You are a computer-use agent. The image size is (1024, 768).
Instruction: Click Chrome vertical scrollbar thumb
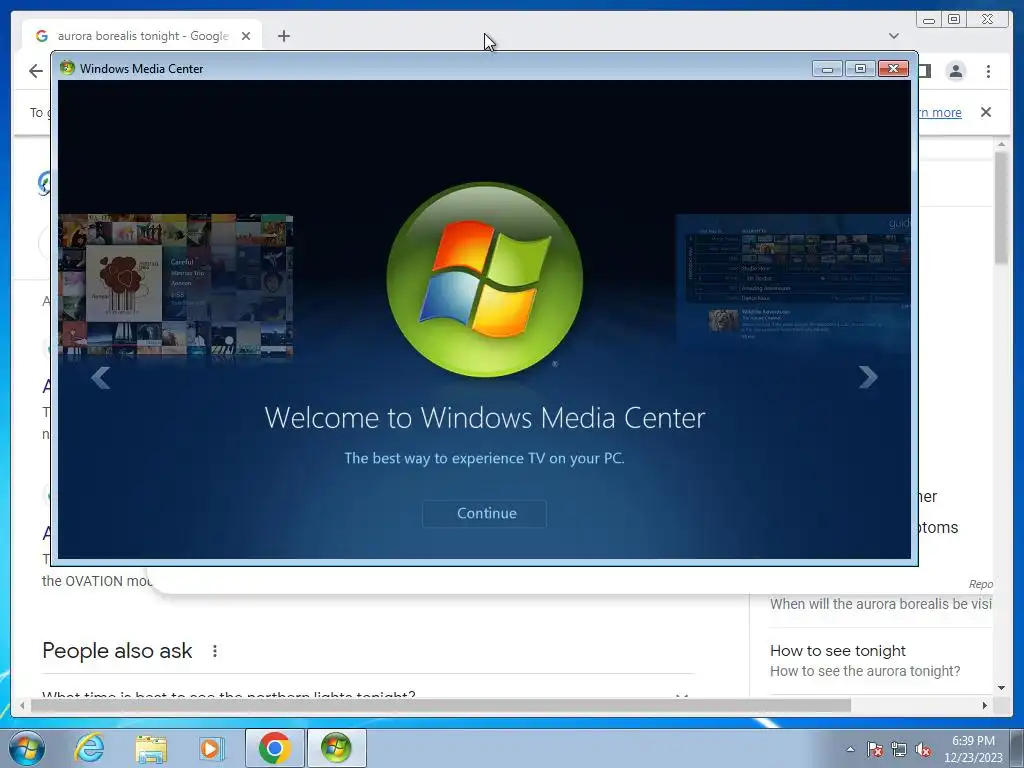click(1001, 208)
